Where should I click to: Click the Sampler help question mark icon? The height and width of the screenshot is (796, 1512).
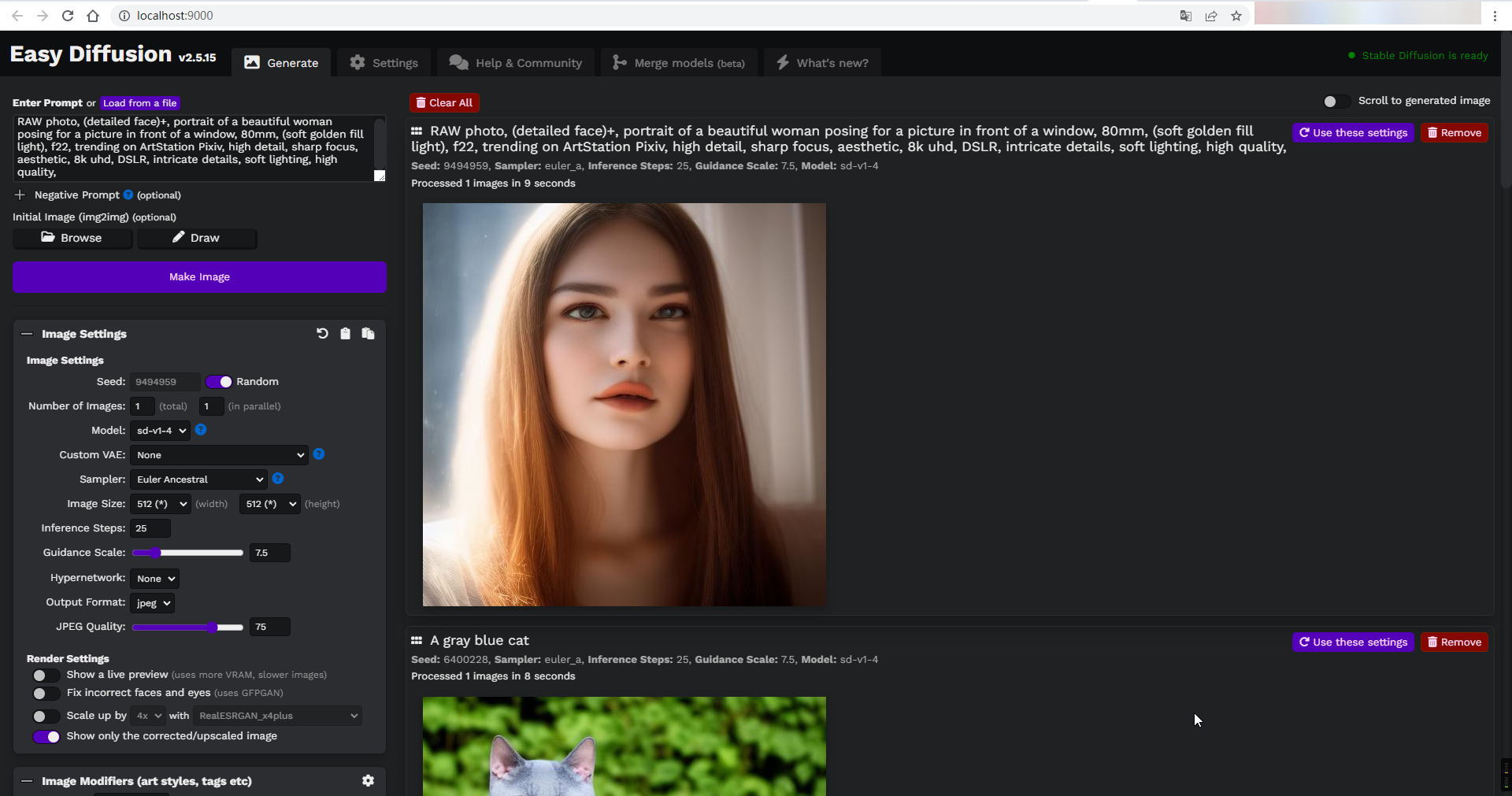click(278, 479)
